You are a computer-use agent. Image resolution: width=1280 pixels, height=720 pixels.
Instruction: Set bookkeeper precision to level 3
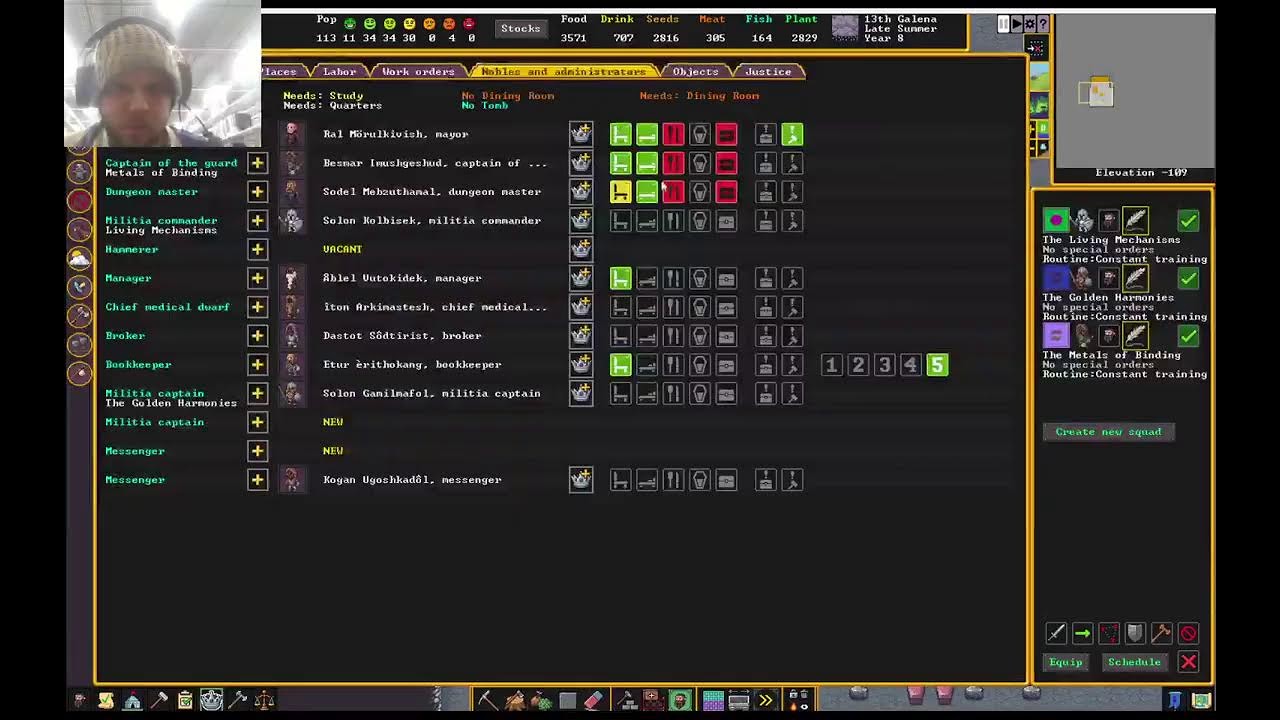click(884, 365)
